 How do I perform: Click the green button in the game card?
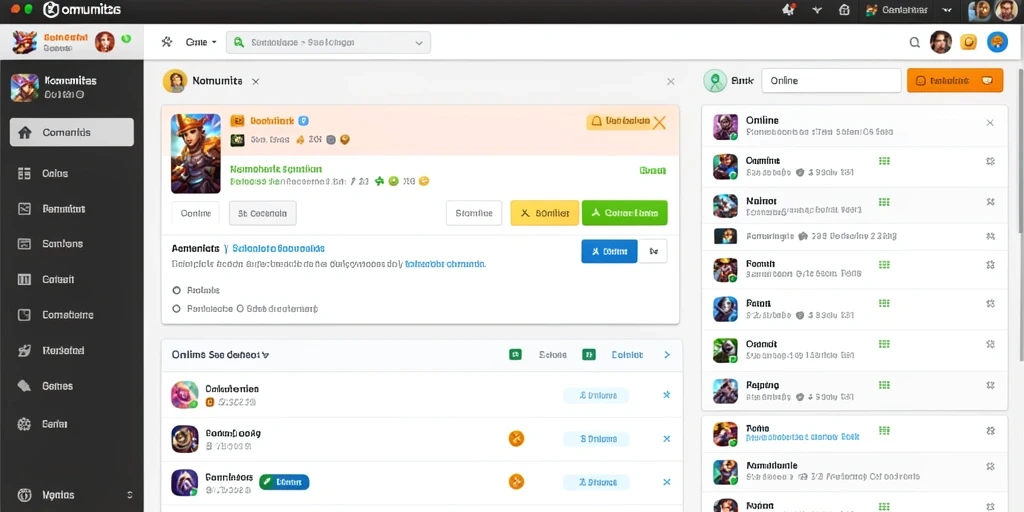click(x=624, y=213)
